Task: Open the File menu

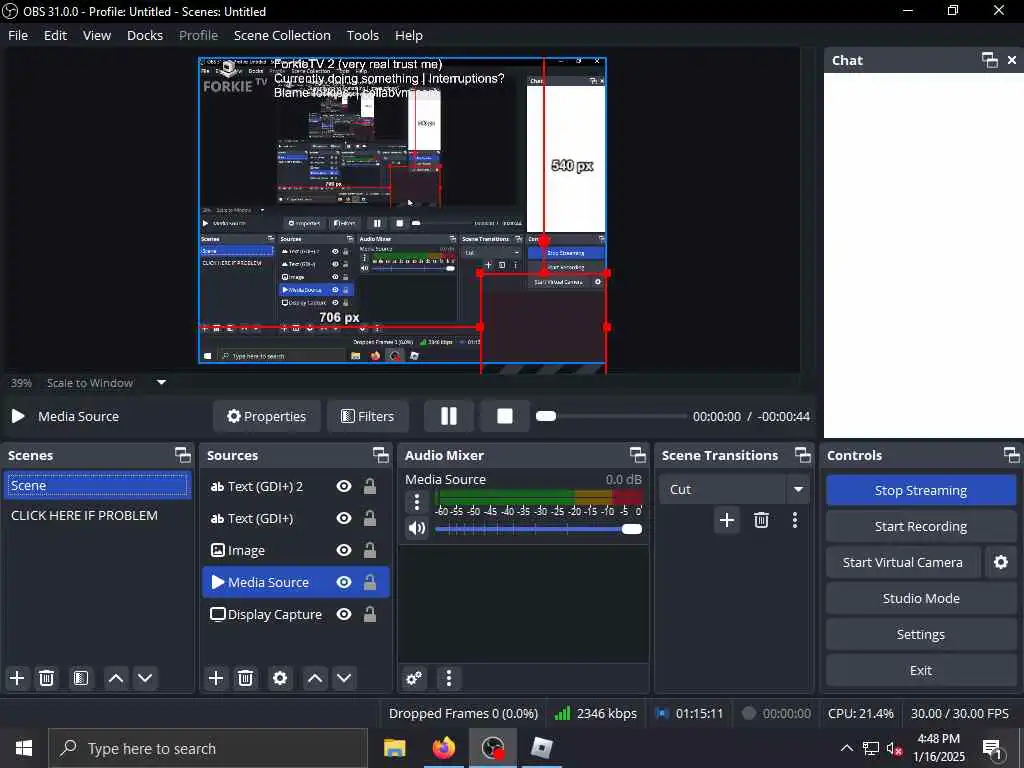Action: 18,35
